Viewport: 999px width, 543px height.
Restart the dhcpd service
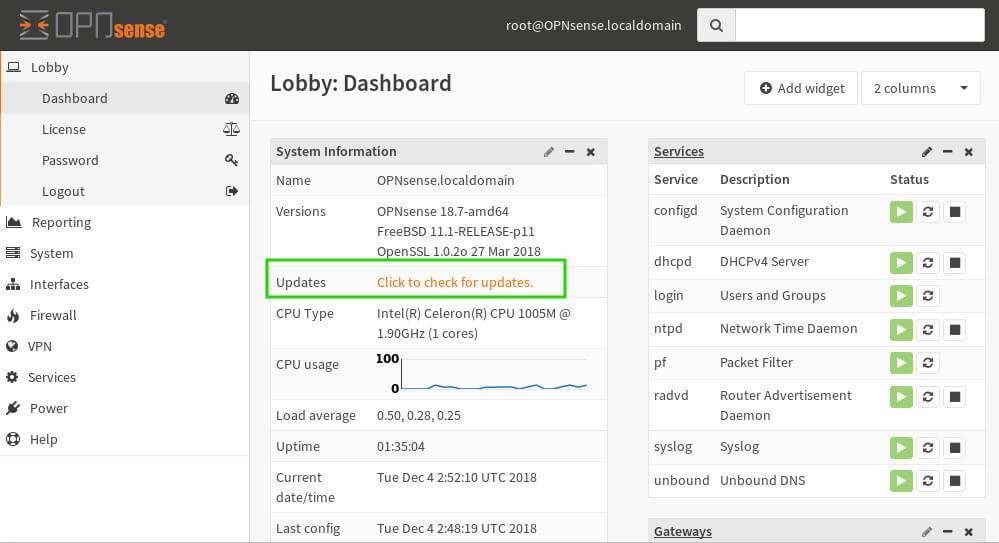928,263
